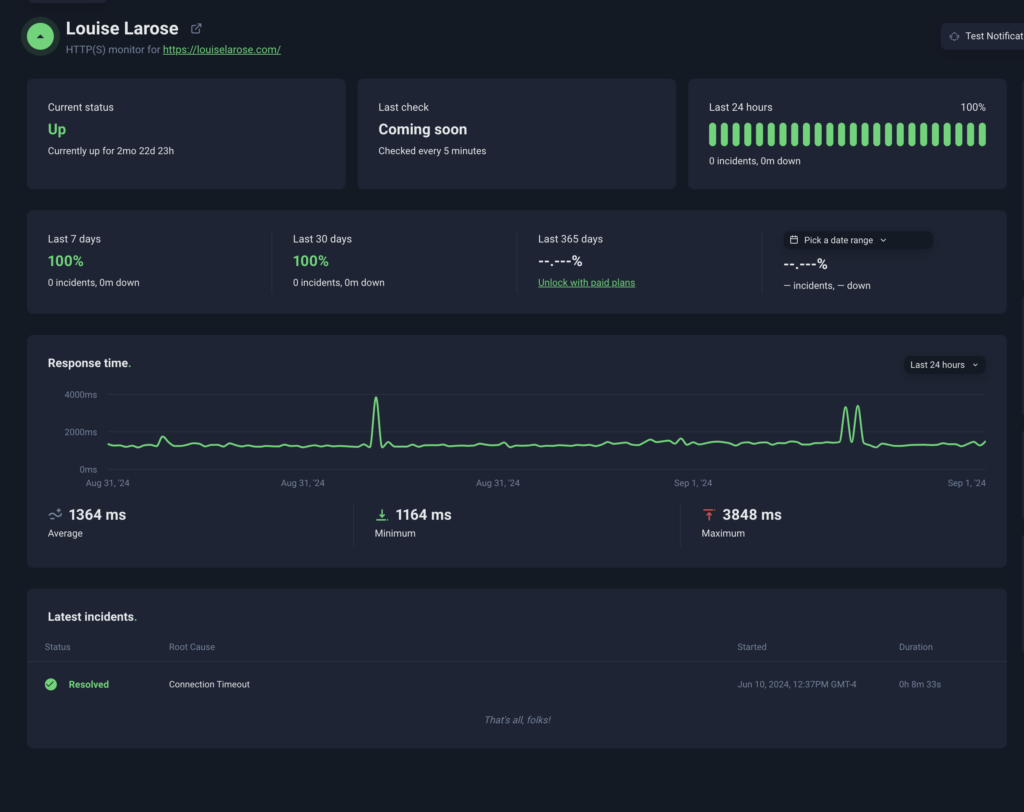Expand the Last 24 hours chart dropdown
The height and width of the screenshot is (812, 1024).
click(944, 365)
